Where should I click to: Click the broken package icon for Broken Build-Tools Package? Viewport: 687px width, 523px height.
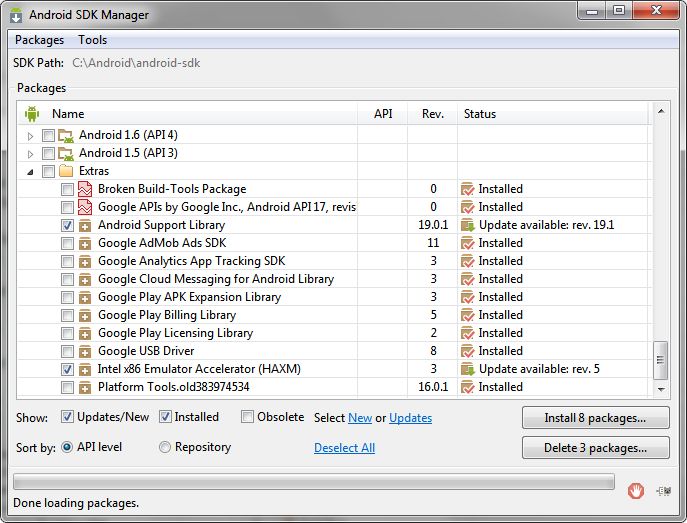[x=85, y=189]
